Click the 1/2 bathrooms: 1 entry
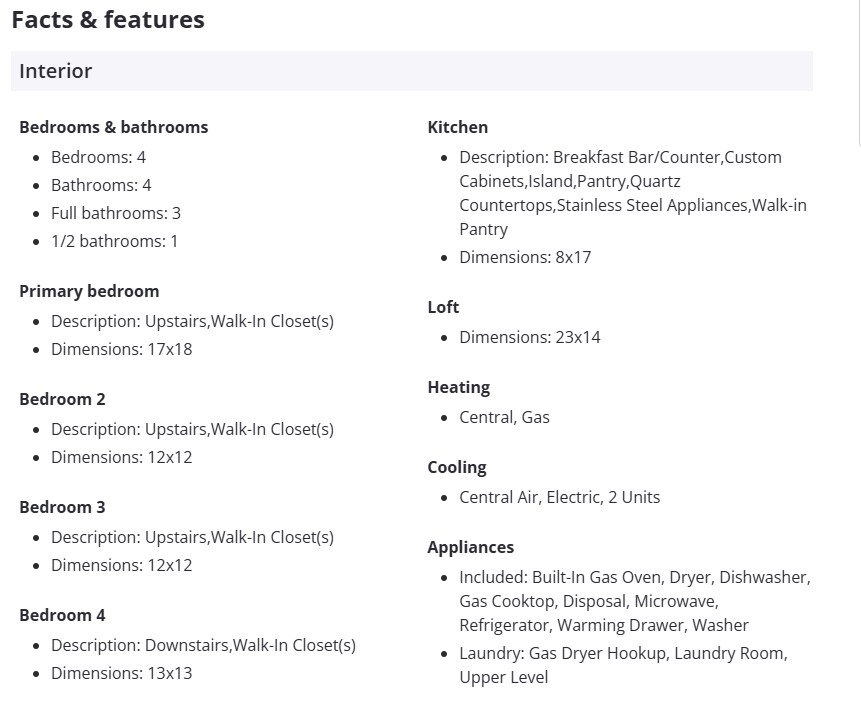 coord(114,241)
